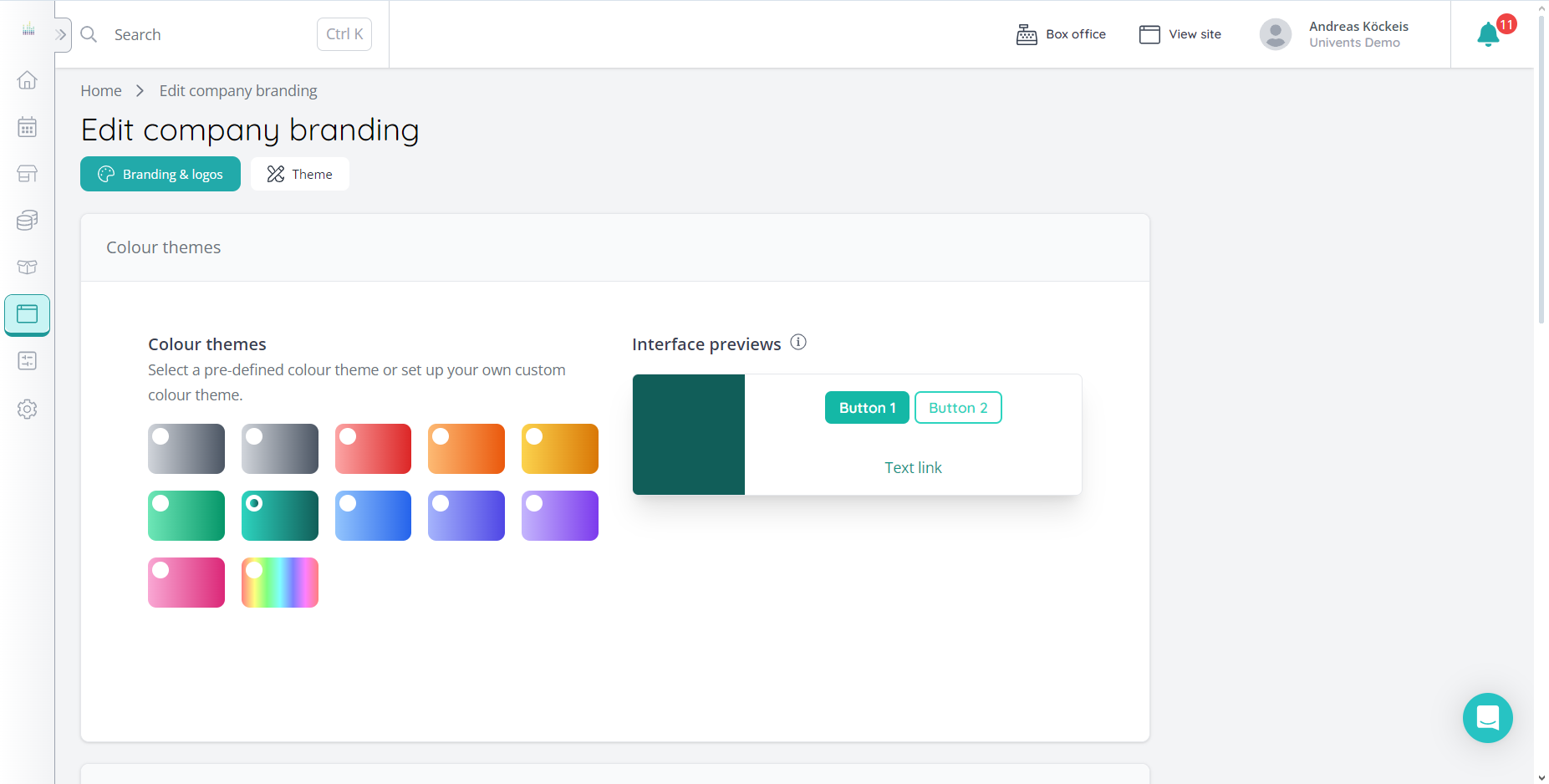Choose the purple colour theme radio
The width and height of the screenshot is (1549, 784).
[x=533, y=503]
